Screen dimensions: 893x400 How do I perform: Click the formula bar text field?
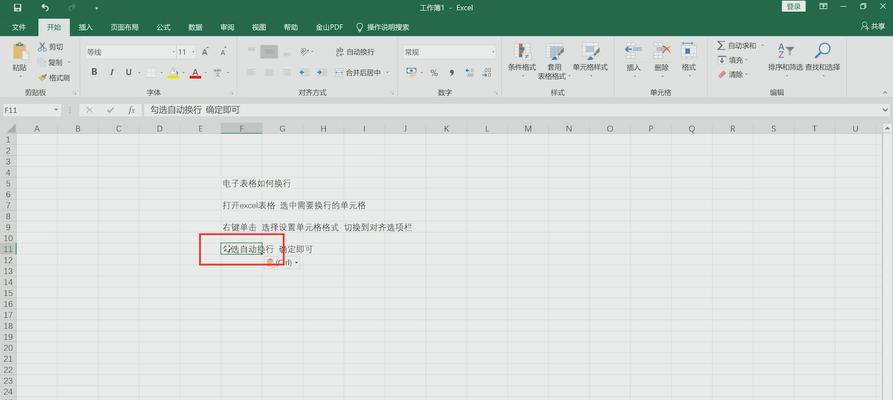pos(500,110)
